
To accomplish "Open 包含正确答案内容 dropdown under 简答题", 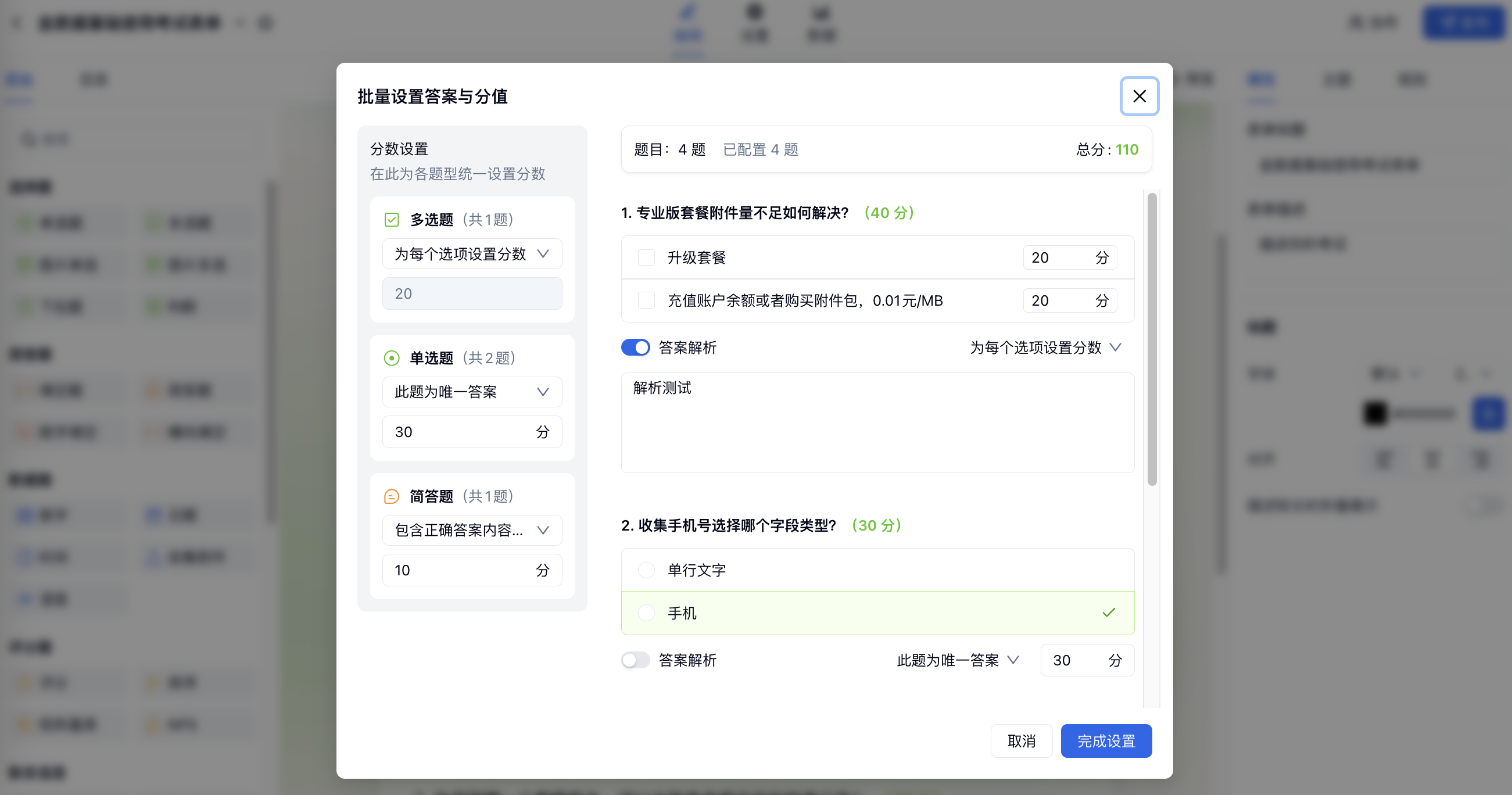I will pos(472,530).
